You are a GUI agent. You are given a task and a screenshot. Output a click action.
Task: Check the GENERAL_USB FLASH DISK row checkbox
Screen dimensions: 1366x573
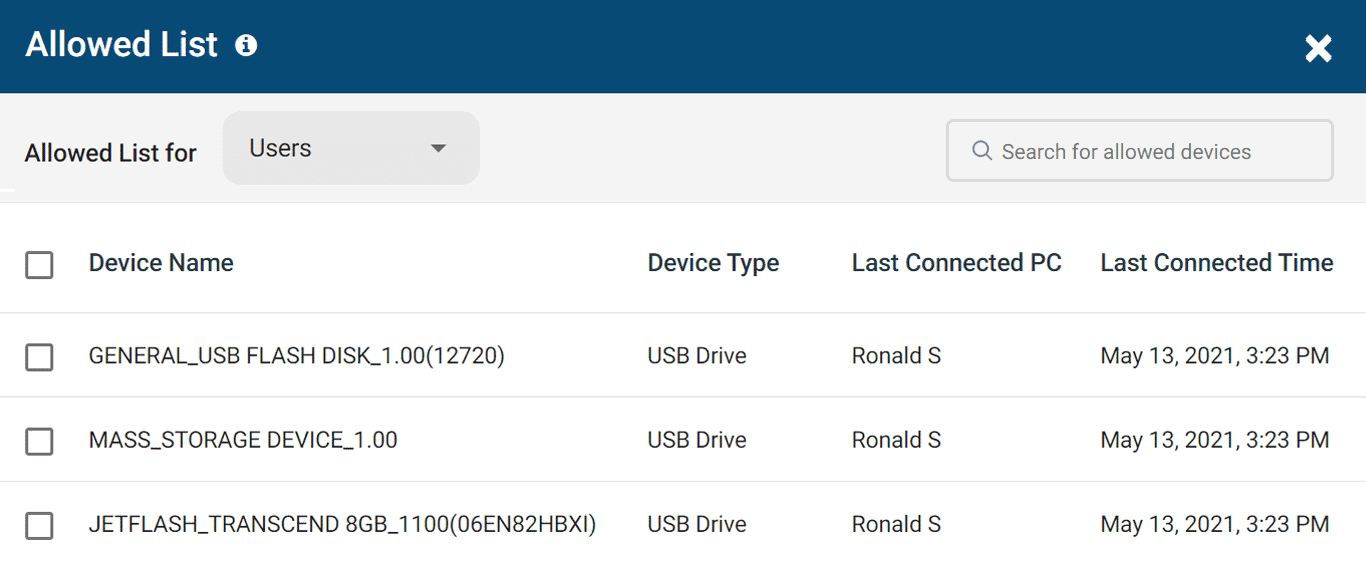coord(39,357)
